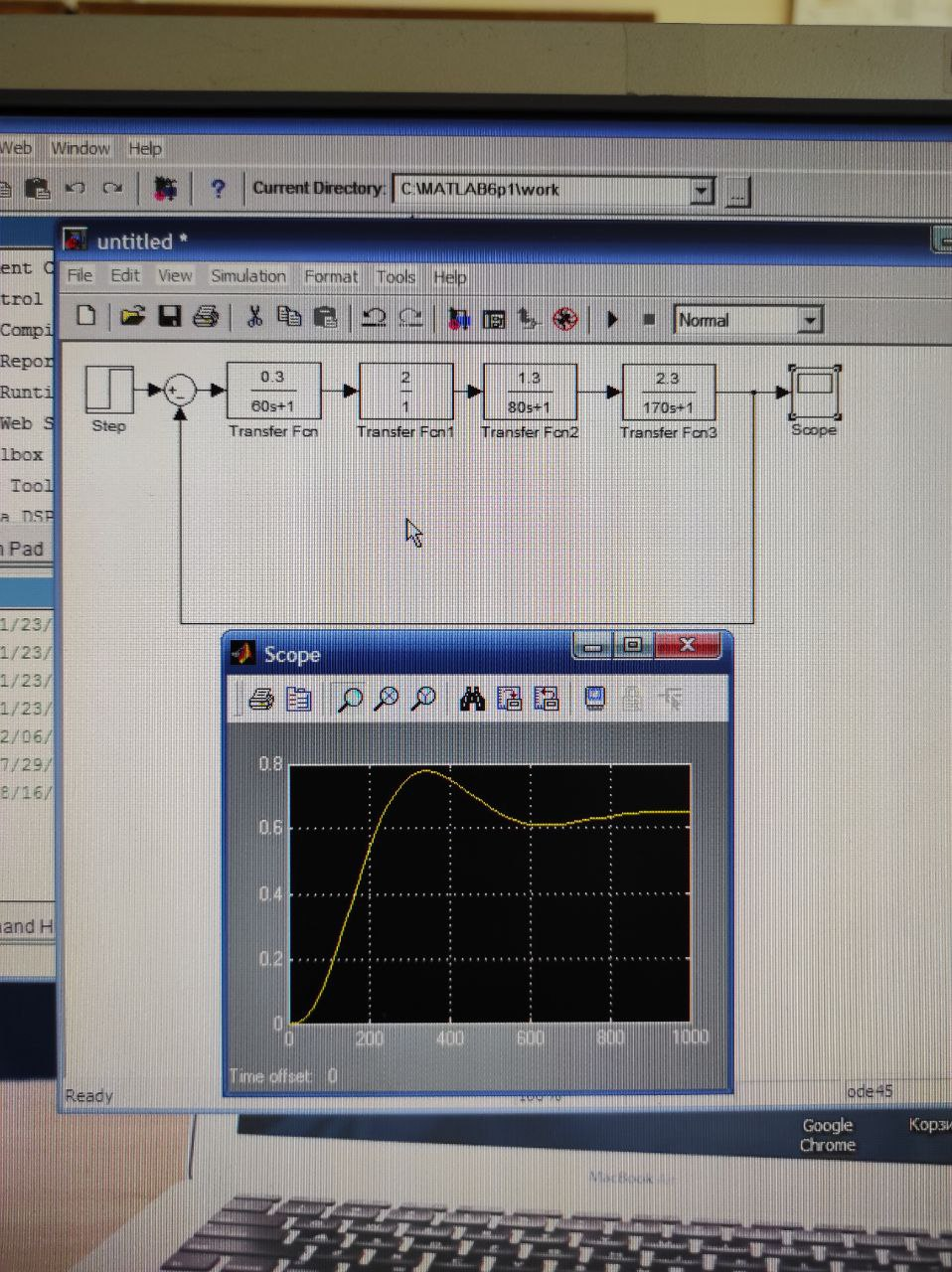Start the simulation with play button
Viewport: 952px width, 1272px height.
coord(612,320)
